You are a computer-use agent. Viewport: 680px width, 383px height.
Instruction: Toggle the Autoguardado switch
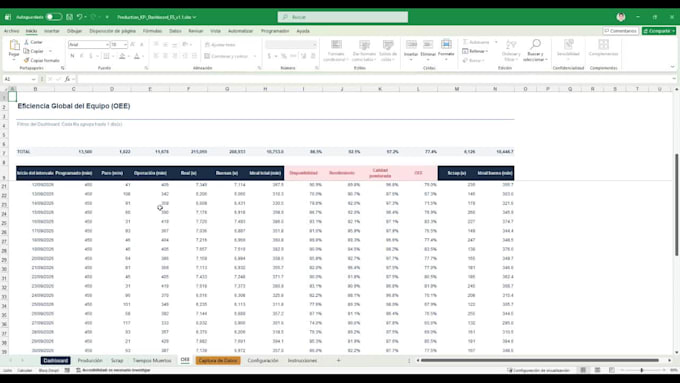tap(54, 17)
